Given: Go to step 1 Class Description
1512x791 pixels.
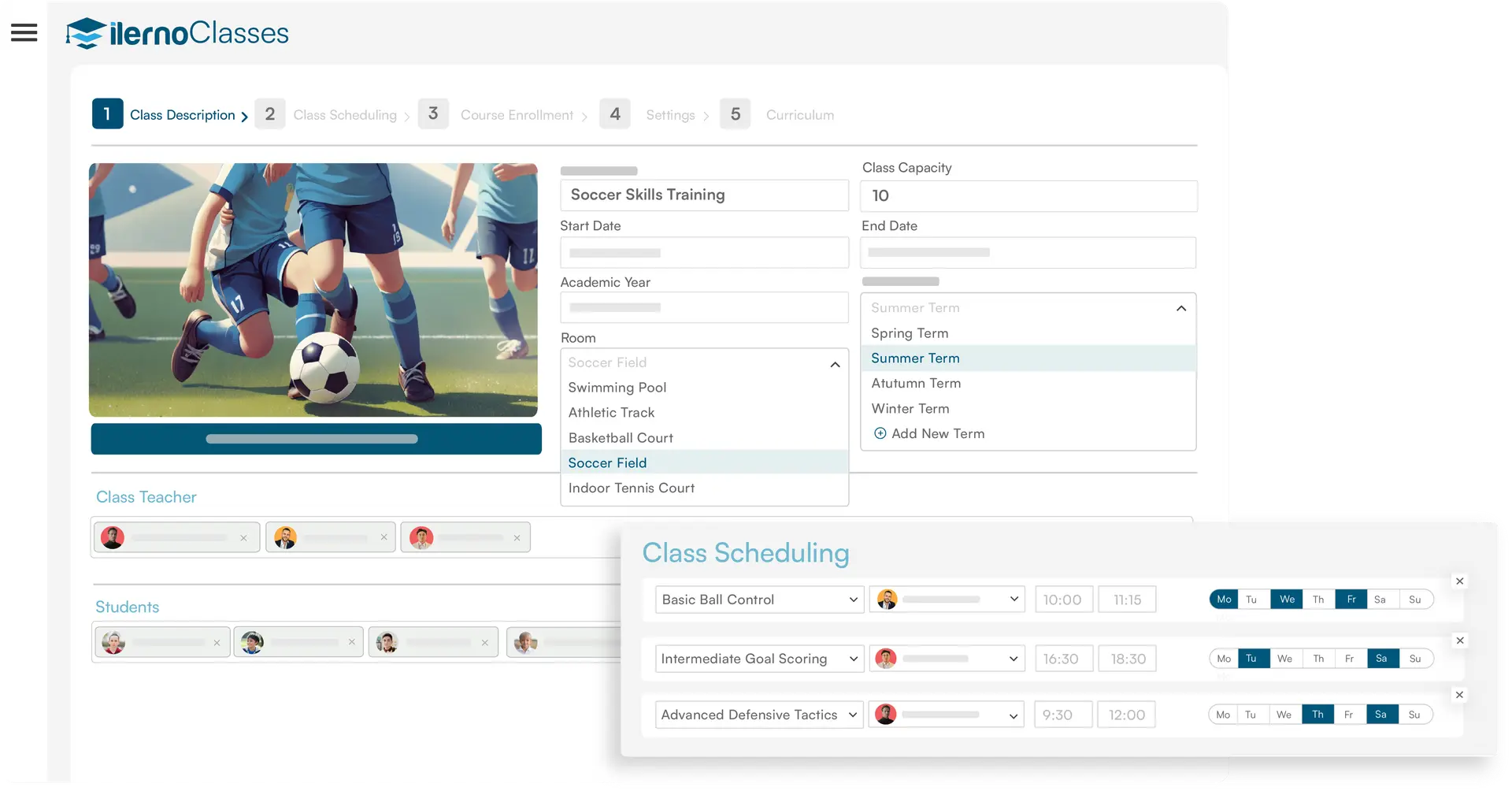Looking at the screenshot, I should 170,114.
